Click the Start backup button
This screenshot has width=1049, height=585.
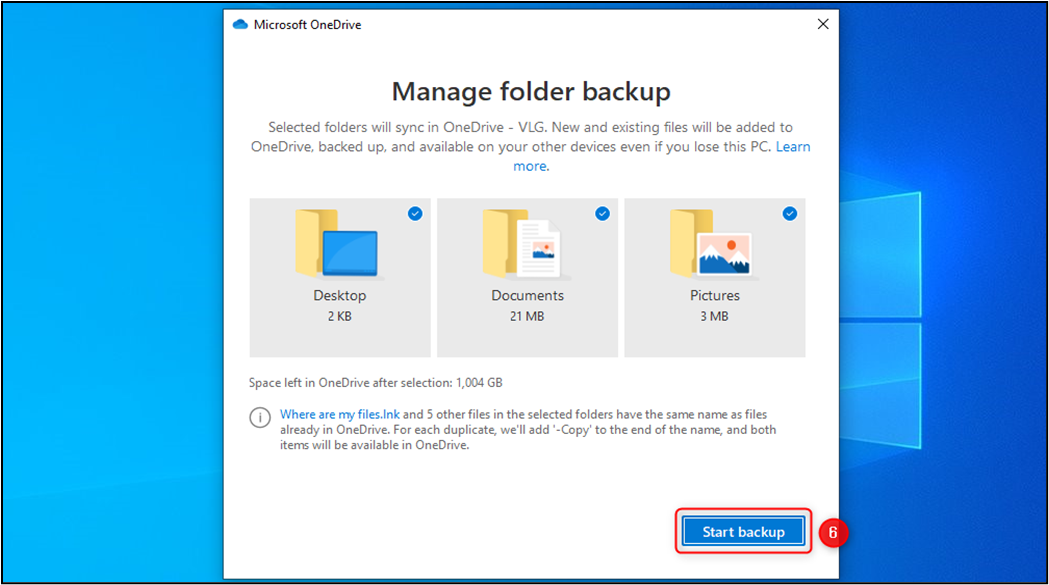(743, 531)
